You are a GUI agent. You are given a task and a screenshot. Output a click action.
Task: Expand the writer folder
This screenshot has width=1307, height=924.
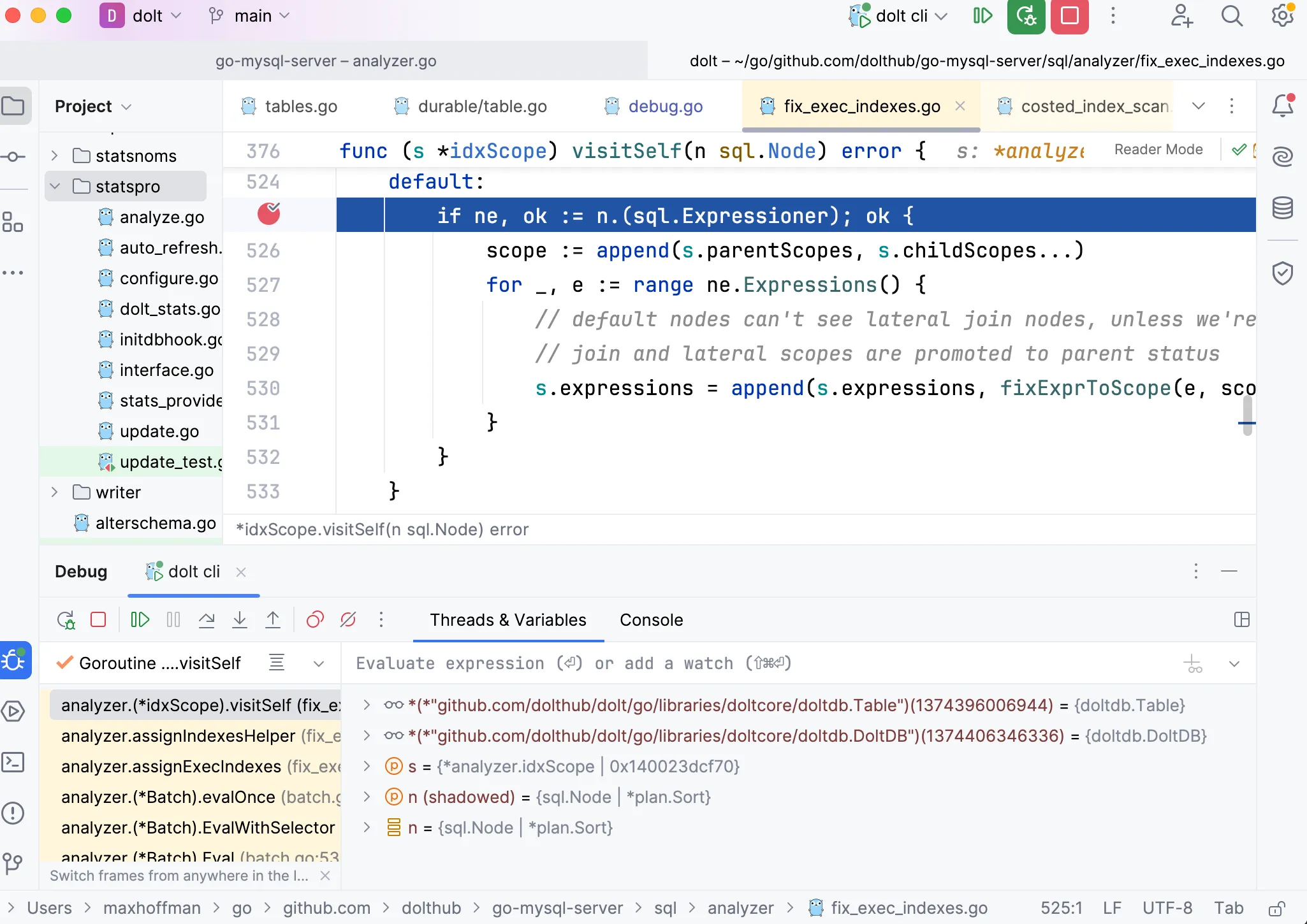[x=55, y=492]
